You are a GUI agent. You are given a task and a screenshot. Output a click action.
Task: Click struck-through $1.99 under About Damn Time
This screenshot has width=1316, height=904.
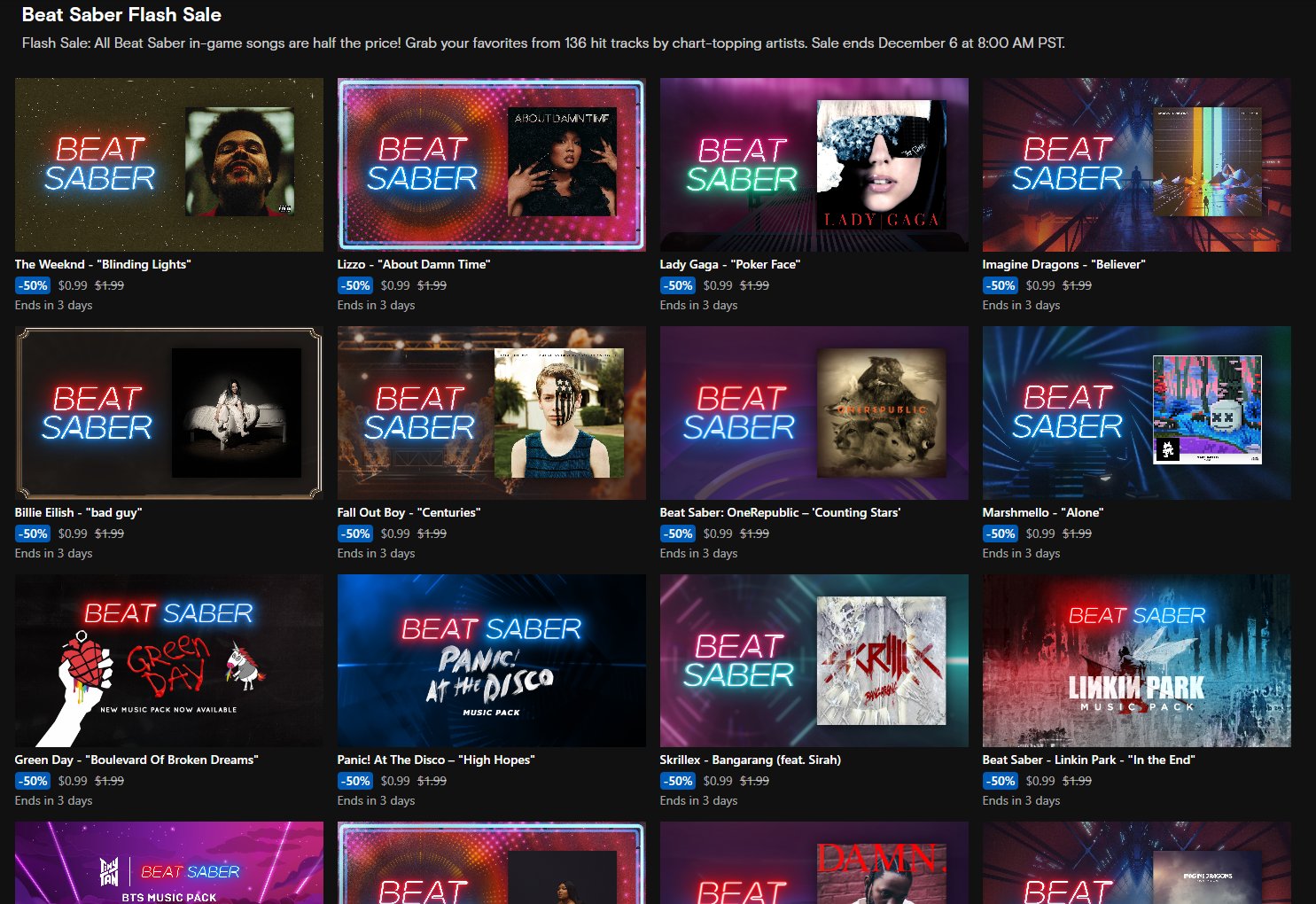432,285
